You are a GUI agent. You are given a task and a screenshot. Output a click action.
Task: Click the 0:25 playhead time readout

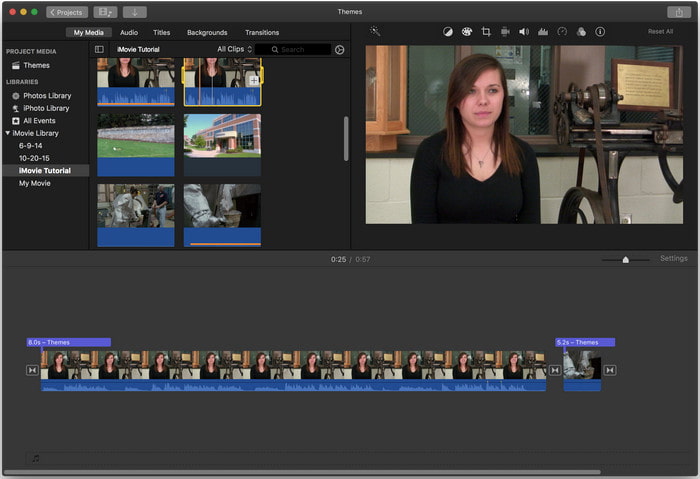coord(338,259)
